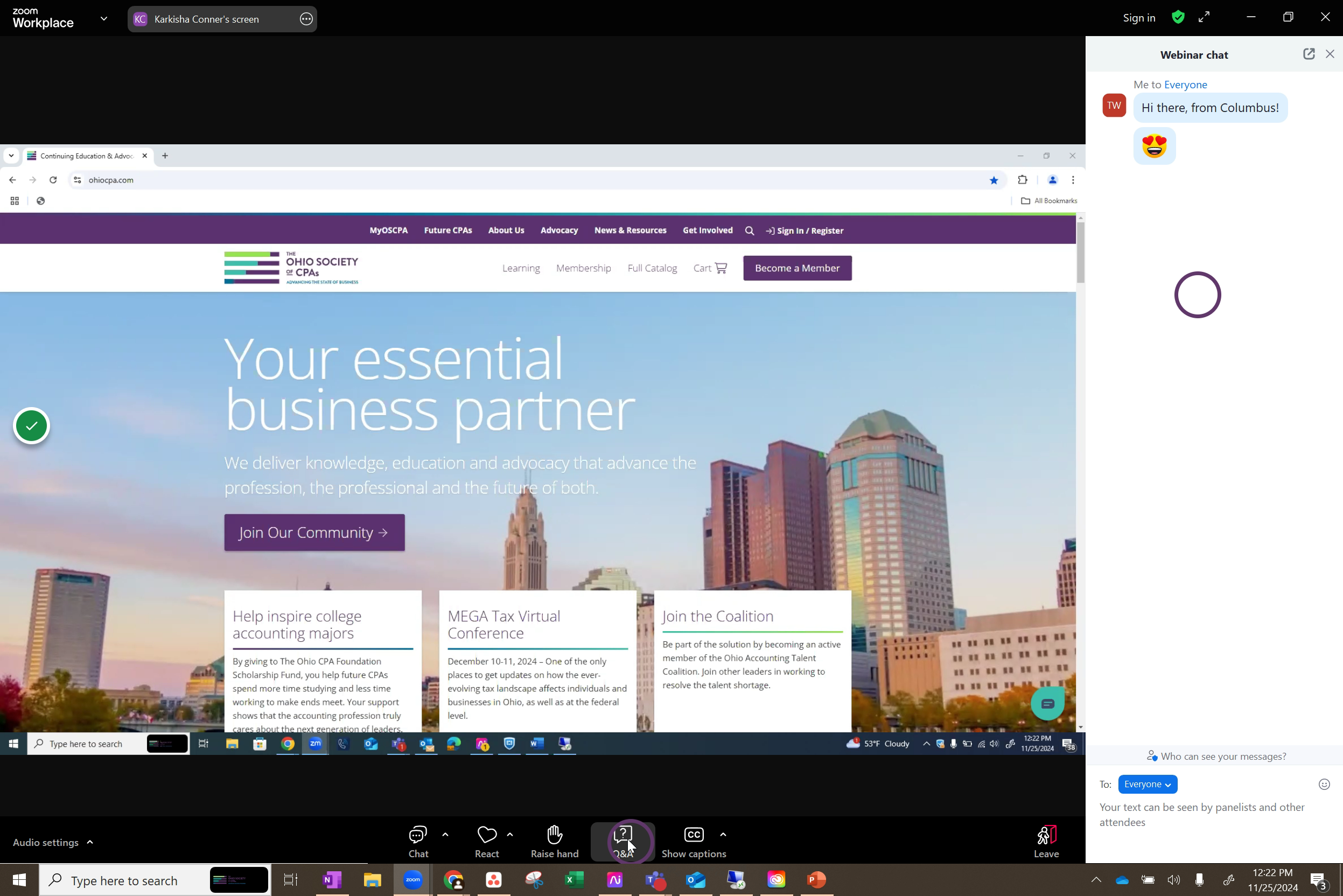Pop out the Webinar chat panel
This screenshot has width=1343, height=896.
pos(1309,54)
